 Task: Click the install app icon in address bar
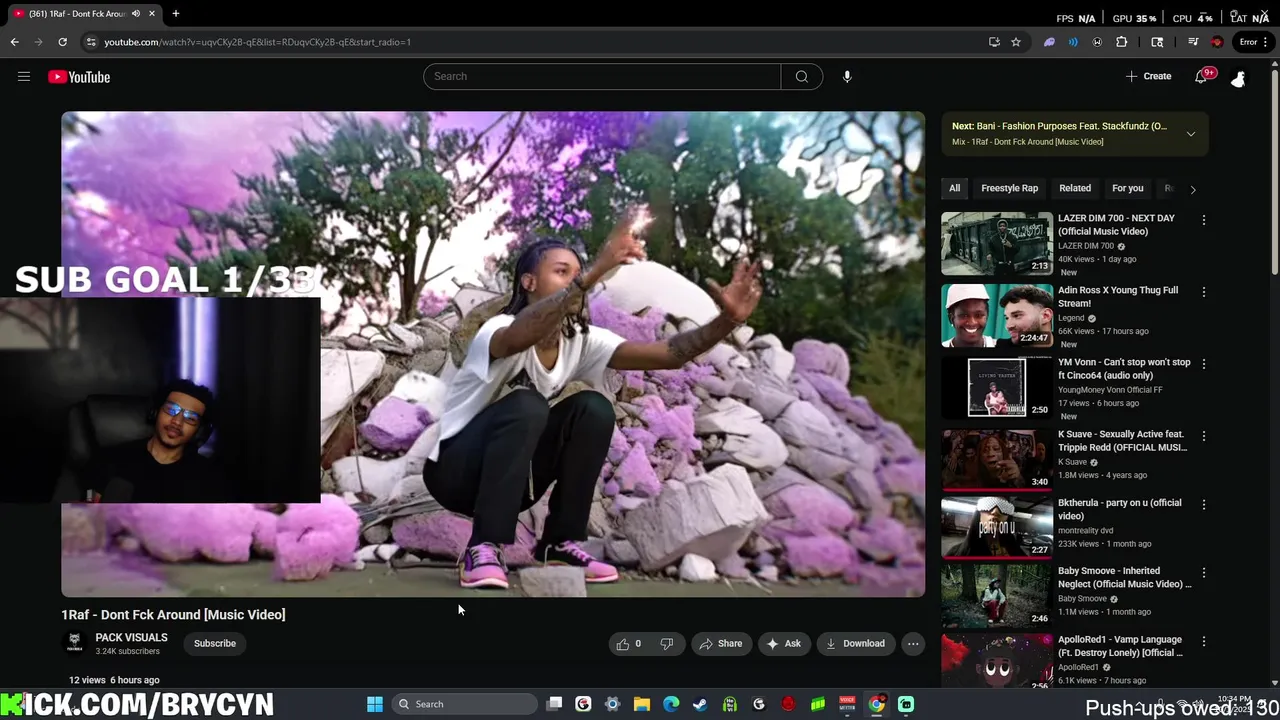(994, 42)
